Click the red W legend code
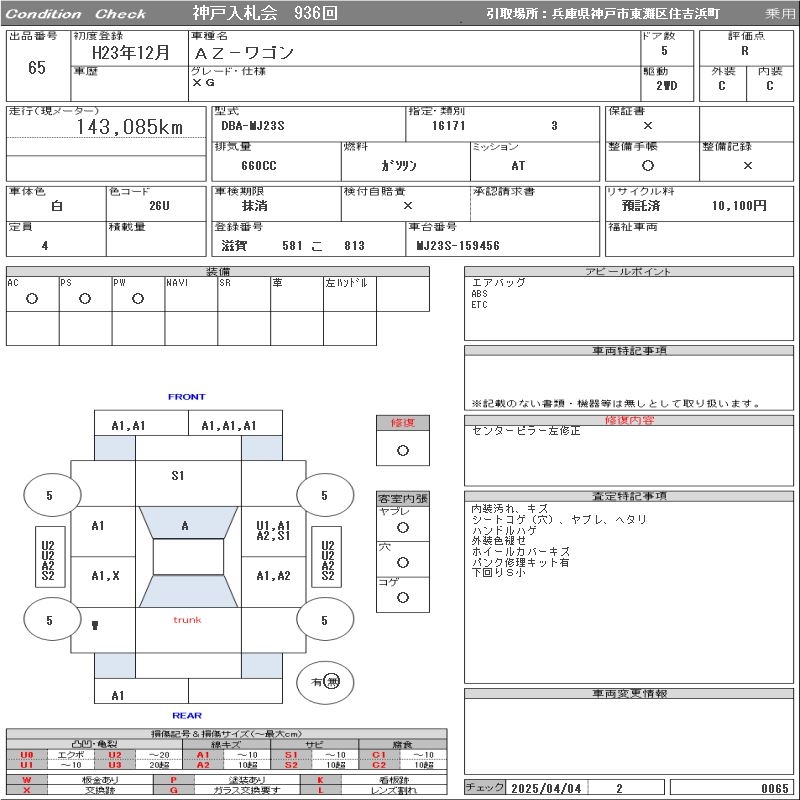 27,780
